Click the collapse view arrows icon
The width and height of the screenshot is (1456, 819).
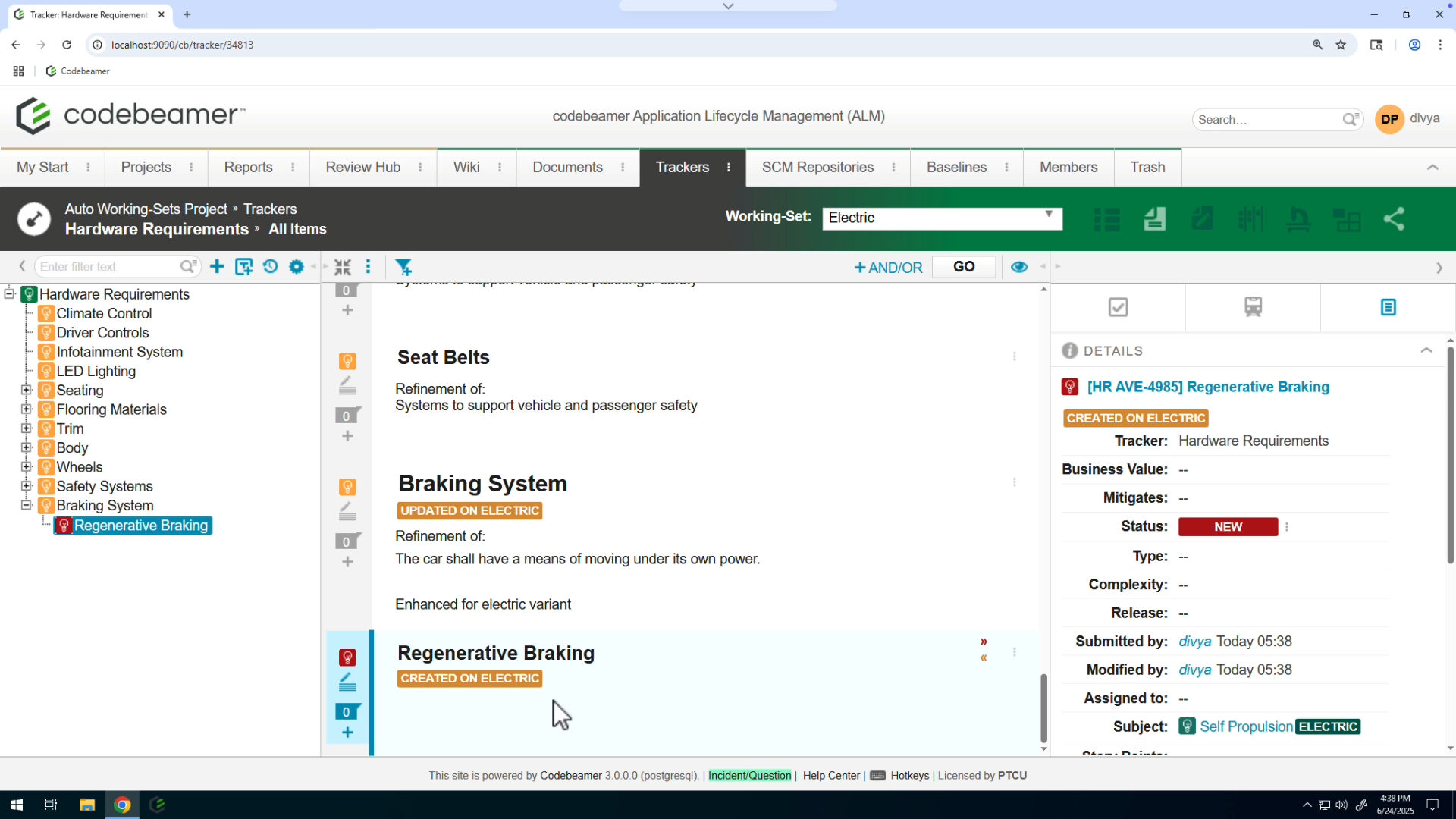click(343, 267)
